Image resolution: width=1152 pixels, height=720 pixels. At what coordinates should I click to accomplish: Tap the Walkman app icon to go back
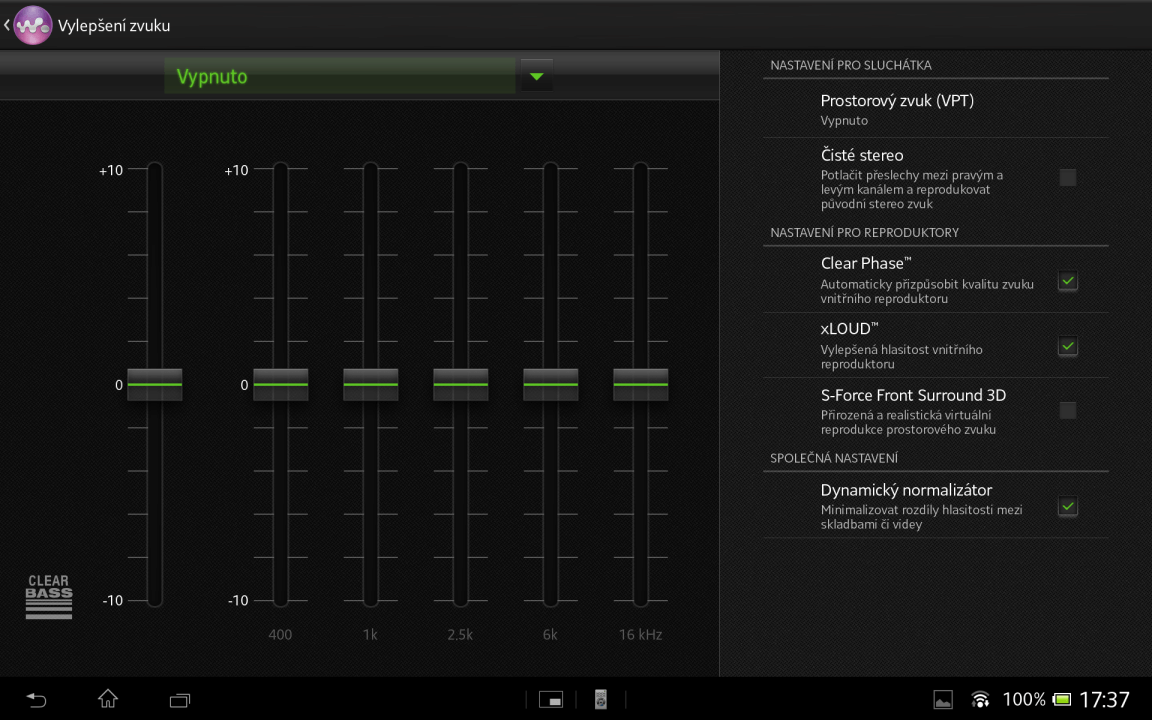(x=31, y=25)
